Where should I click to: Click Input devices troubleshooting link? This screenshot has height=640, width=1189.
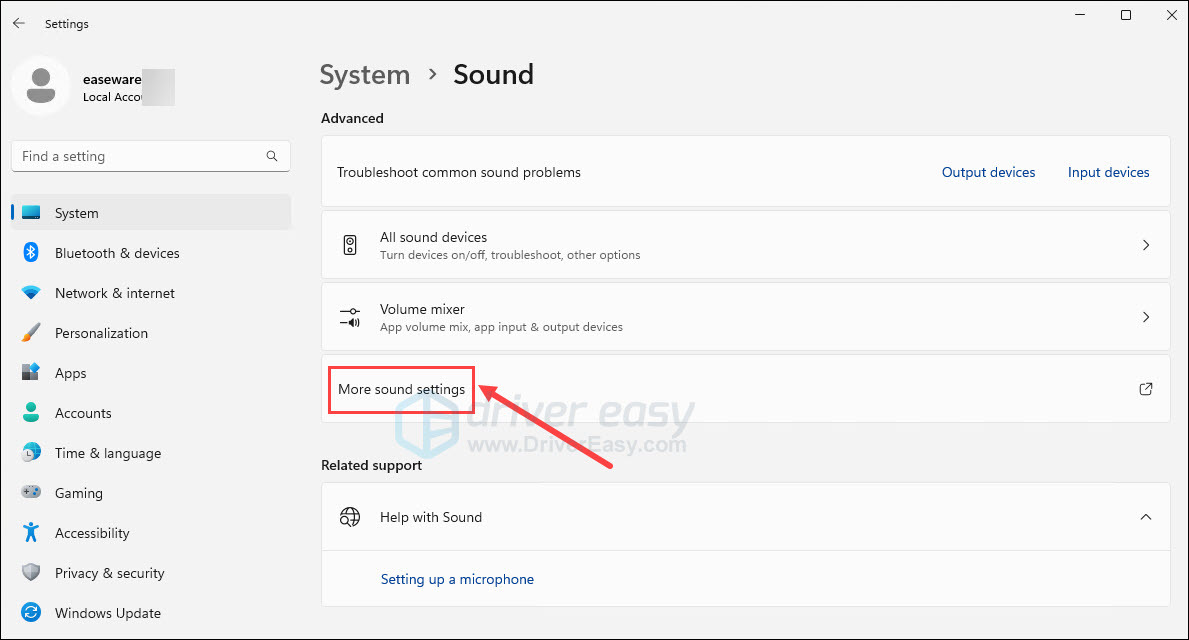tap(1107, 172)
